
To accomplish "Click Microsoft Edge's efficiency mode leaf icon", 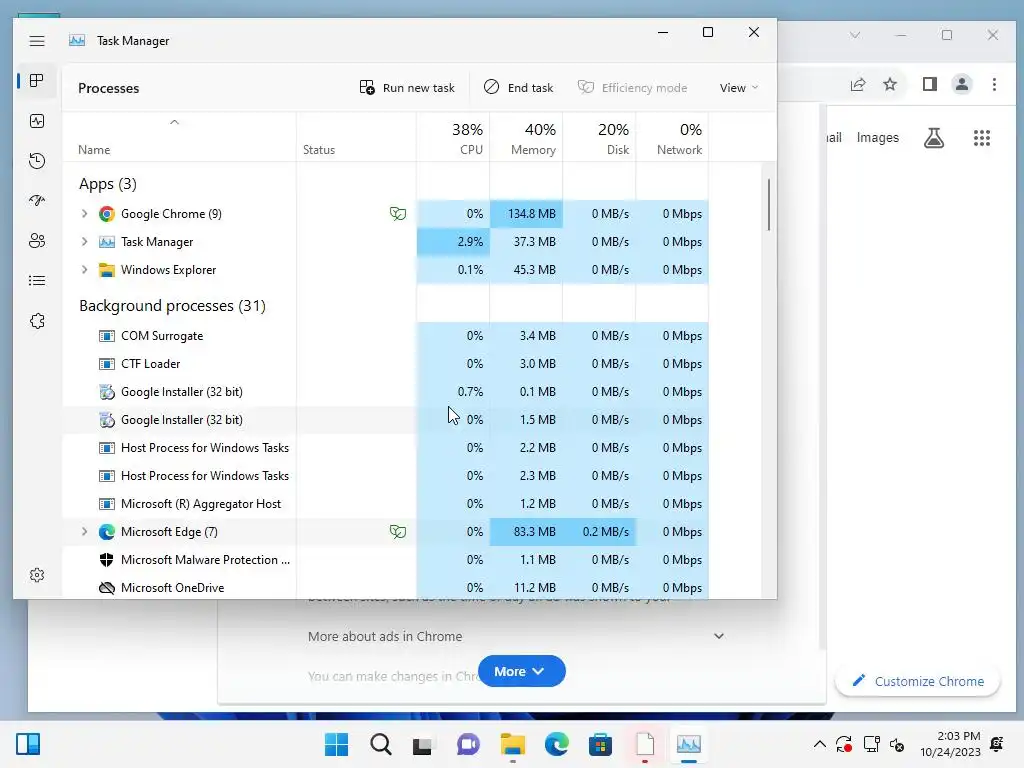I will [x=398, y=532].
